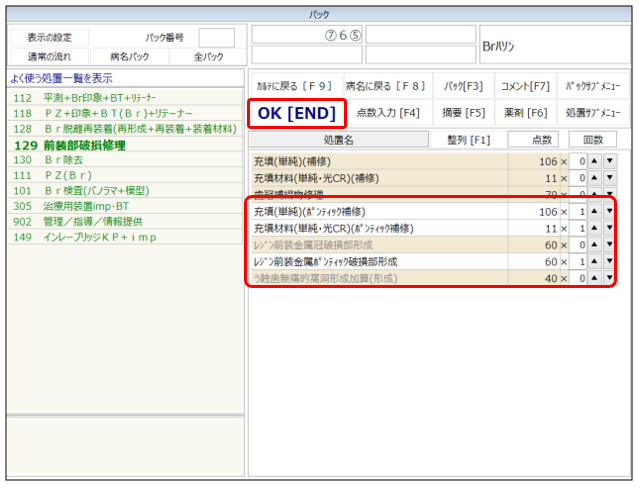Select 摘要 [F5] button

[x=463, y=113]
